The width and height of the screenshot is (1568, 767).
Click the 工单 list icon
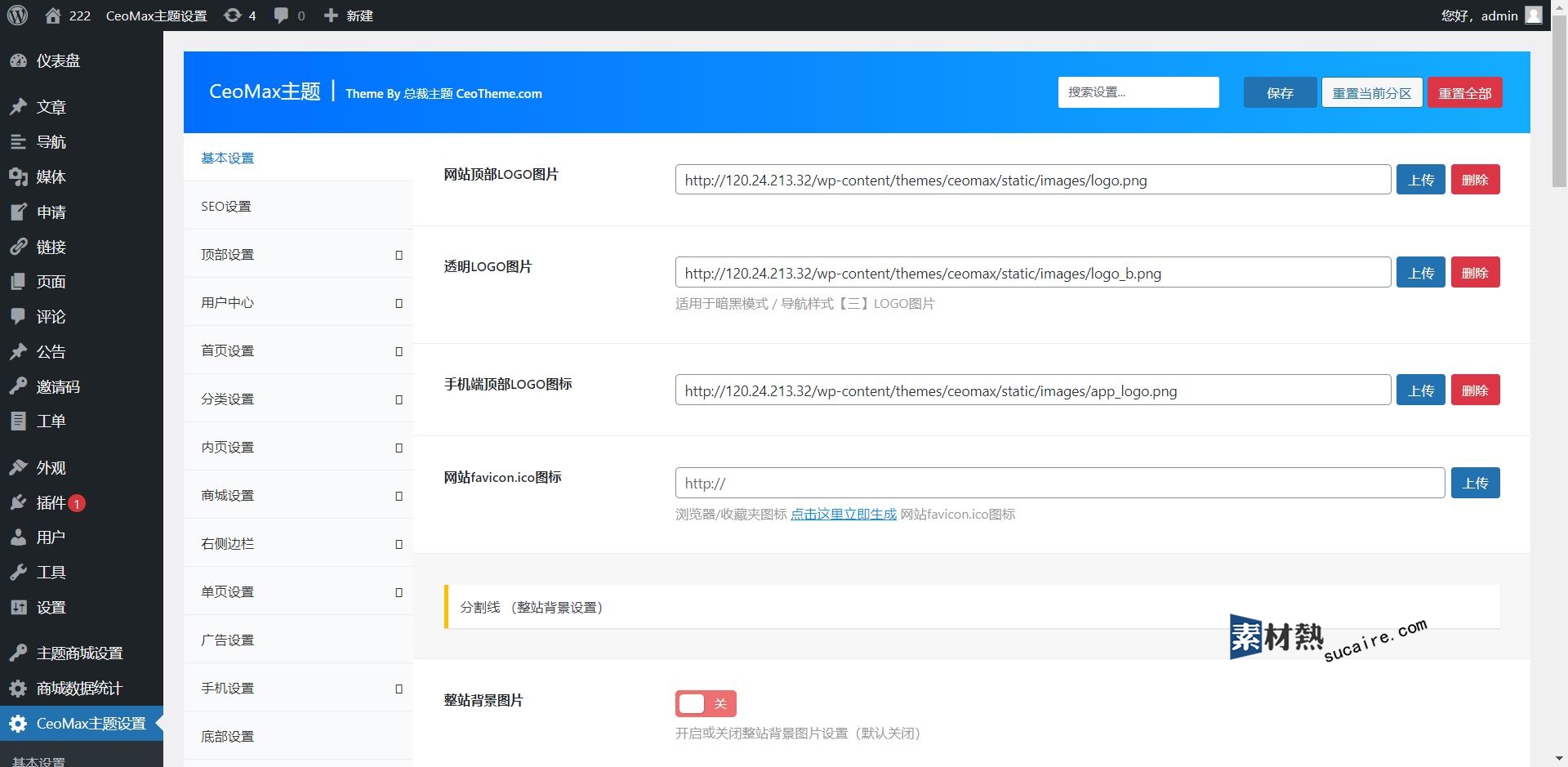tap(18, 421)
